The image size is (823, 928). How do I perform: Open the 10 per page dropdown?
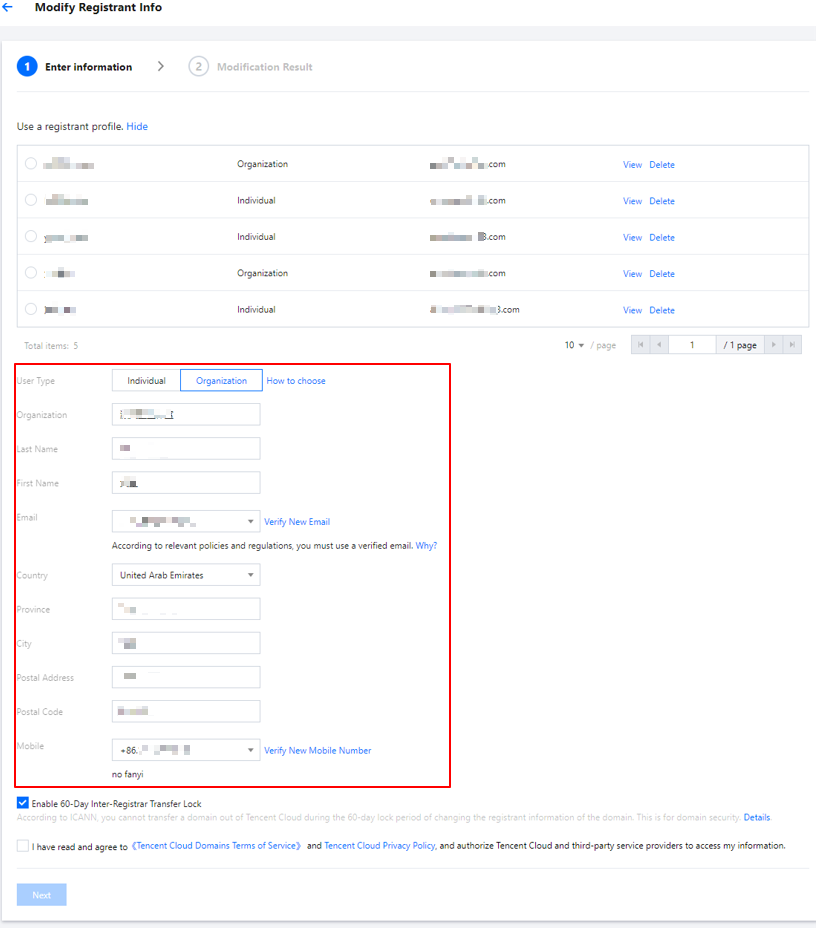pyautogui.click(x=574, y=345)
